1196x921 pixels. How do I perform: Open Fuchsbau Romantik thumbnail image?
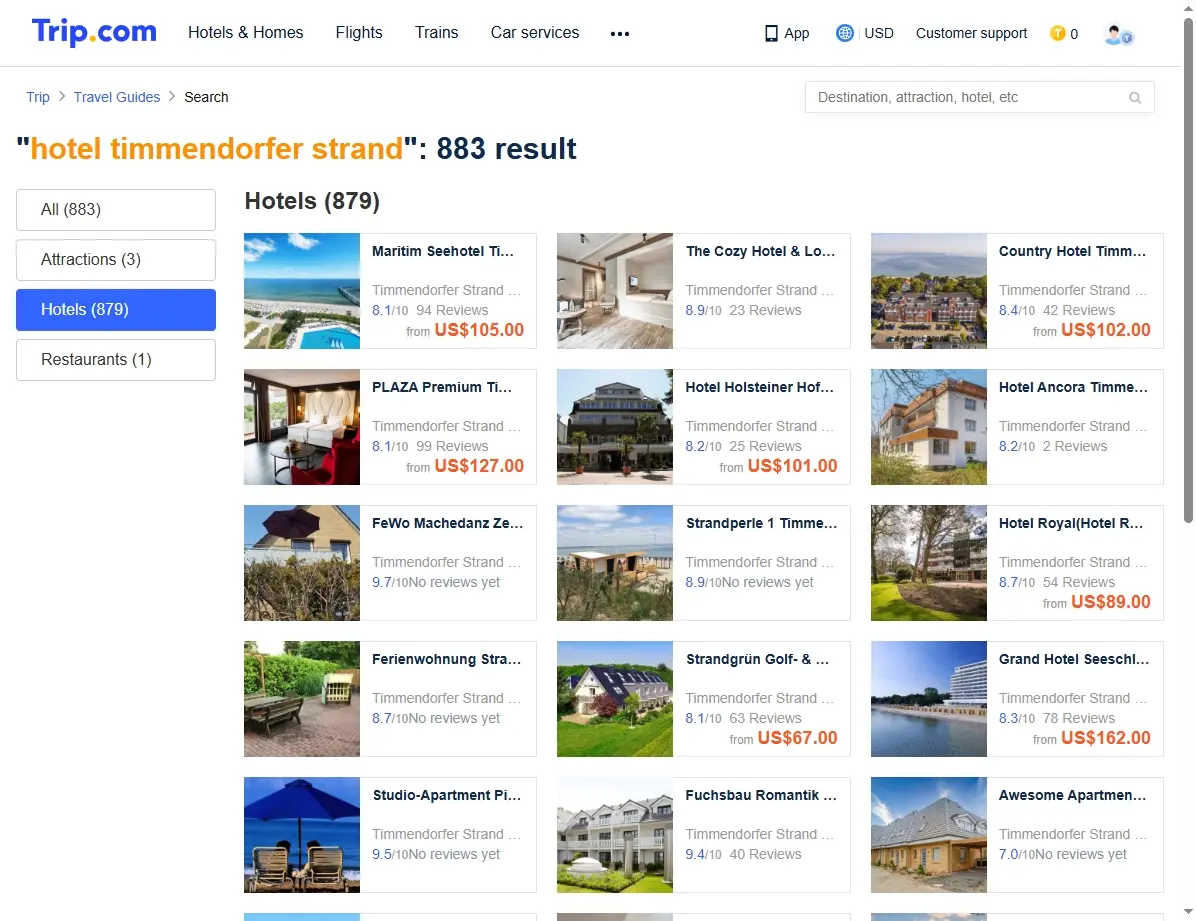[615, 835]
